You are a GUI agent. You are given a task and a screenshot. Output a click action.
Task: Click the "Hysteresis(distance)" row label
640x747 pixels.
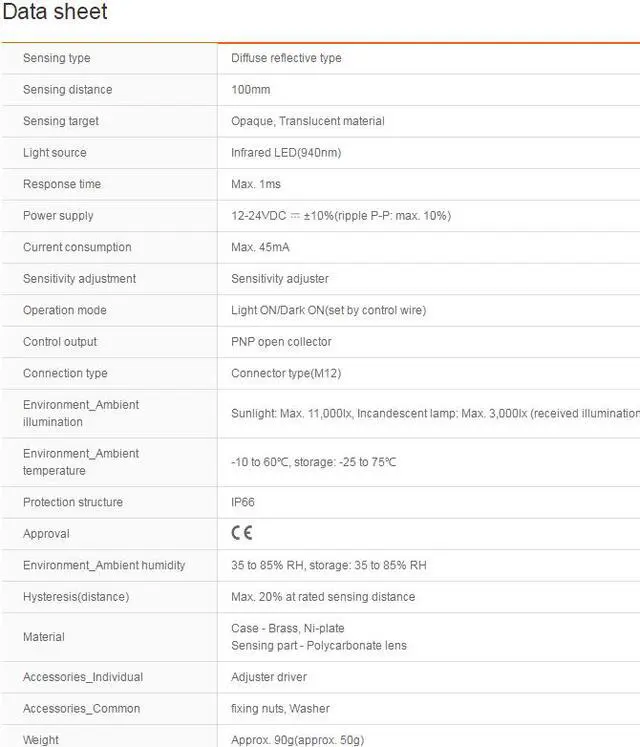(x=76, y=597)
